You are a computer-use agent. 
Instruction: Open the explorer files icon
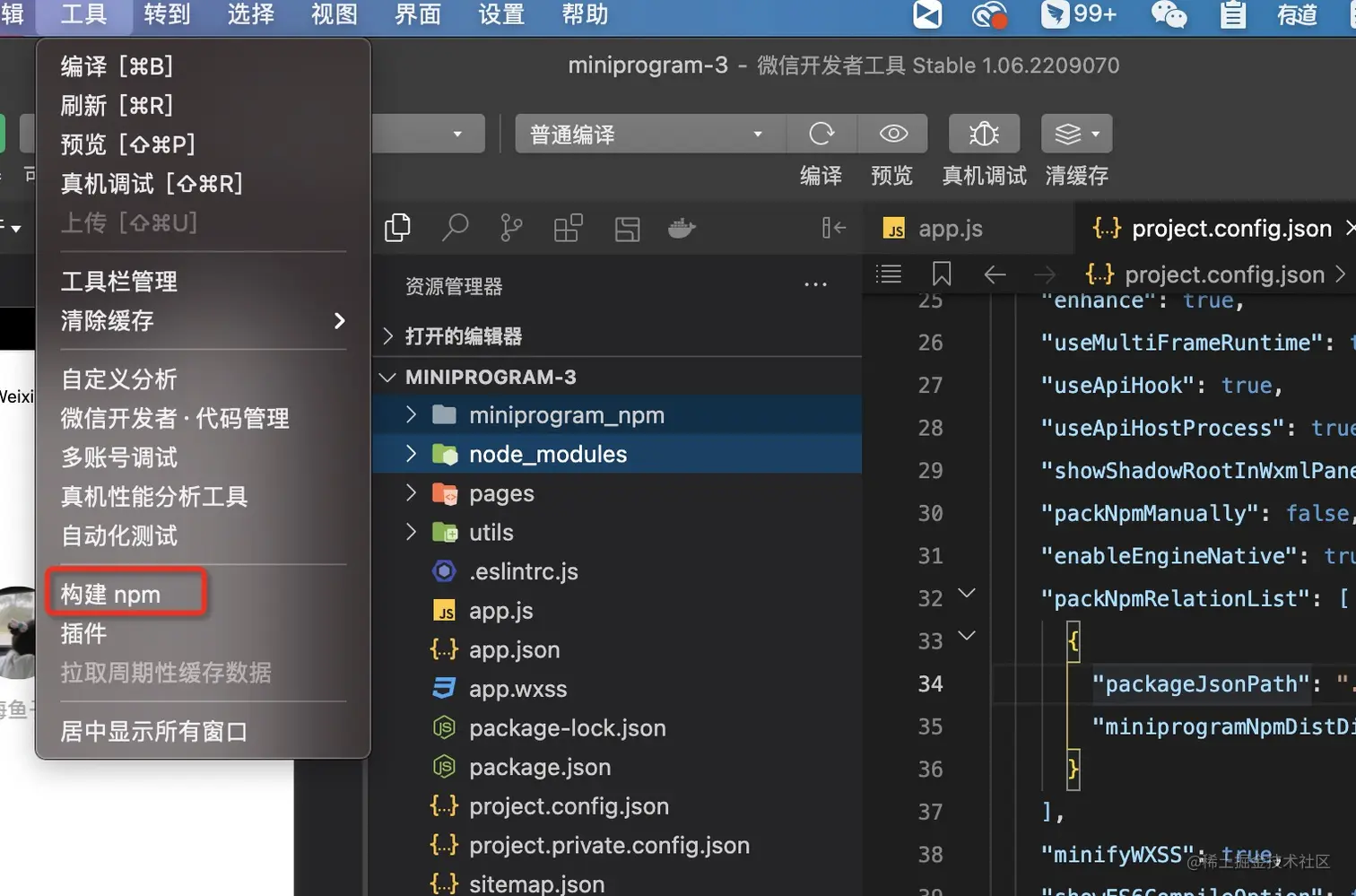[x=397, y=228]
